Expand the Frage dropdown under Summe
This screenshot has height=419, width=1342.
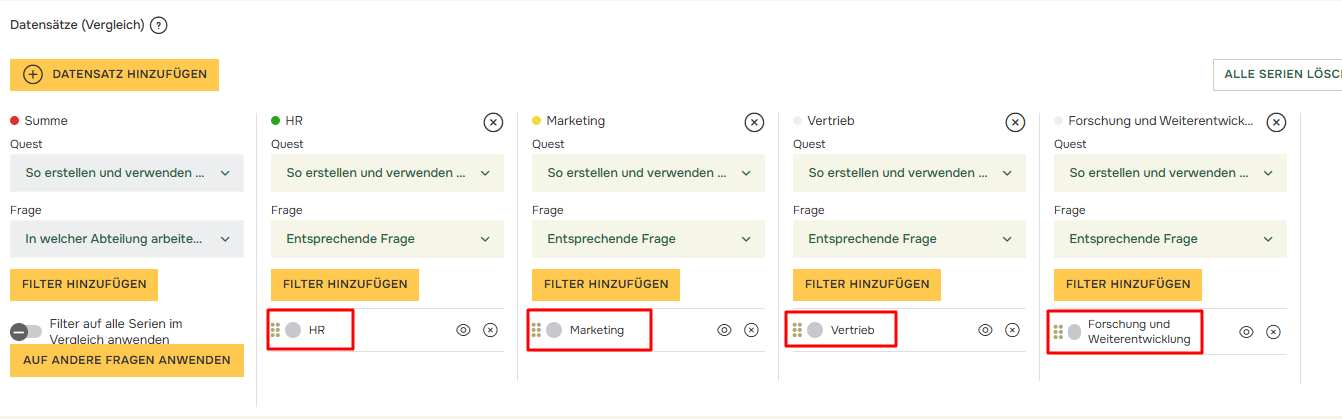click(x=127, y=239)
